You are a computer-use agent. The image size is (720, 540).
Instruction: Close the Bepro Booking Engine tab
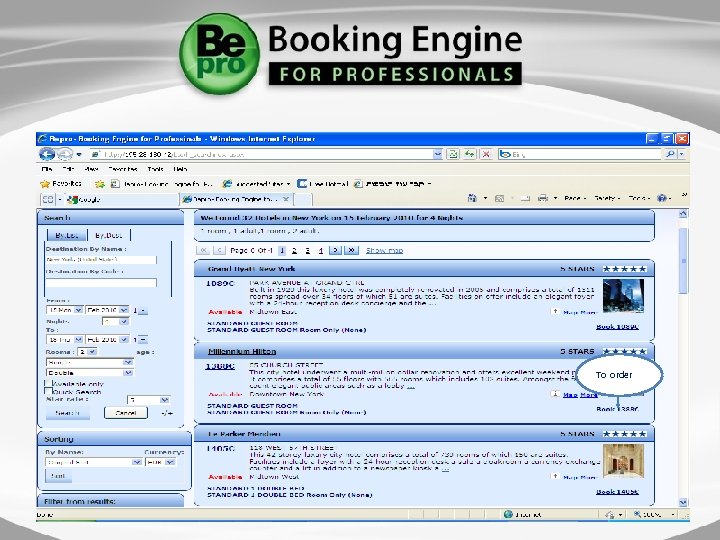286,199
